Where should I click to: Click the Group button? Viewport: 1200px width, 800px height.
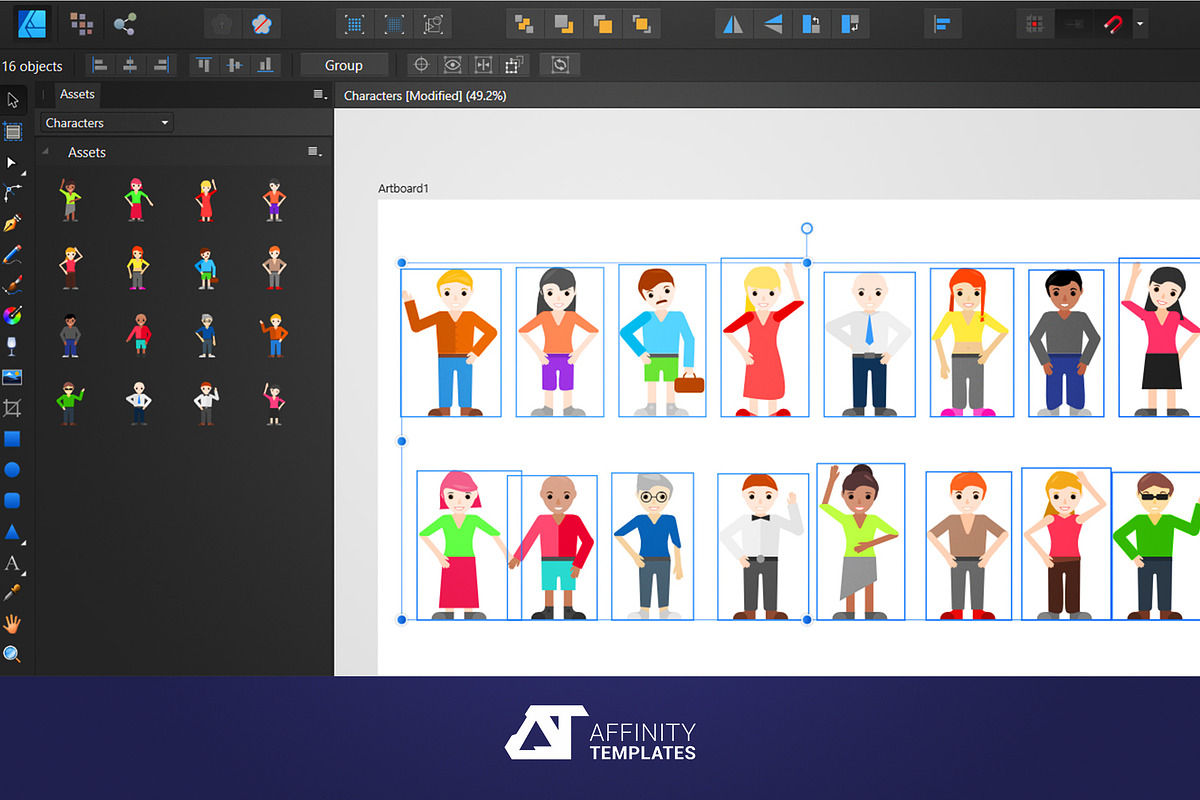[343, 65]
